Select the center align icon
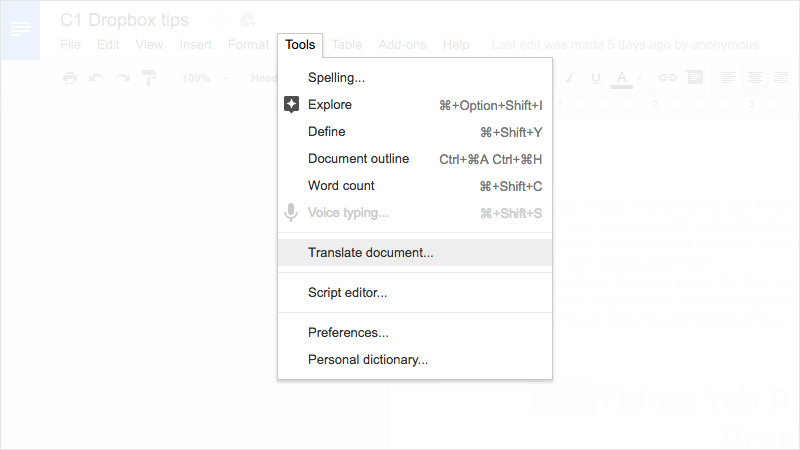The image size is (800, 450). 755,78
